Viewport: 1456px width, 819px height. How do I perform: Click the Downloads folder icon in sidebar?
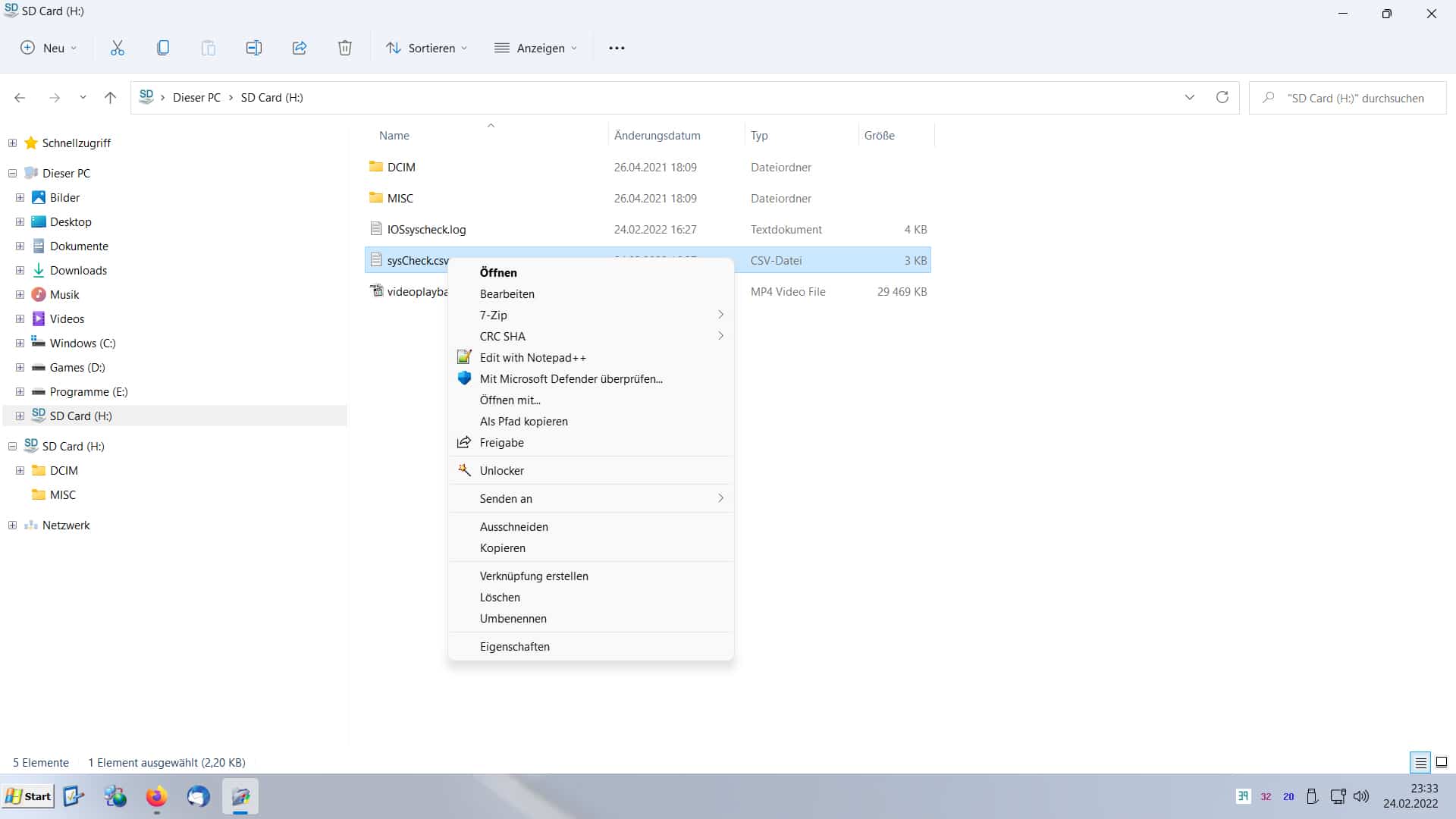pos(39,270)
